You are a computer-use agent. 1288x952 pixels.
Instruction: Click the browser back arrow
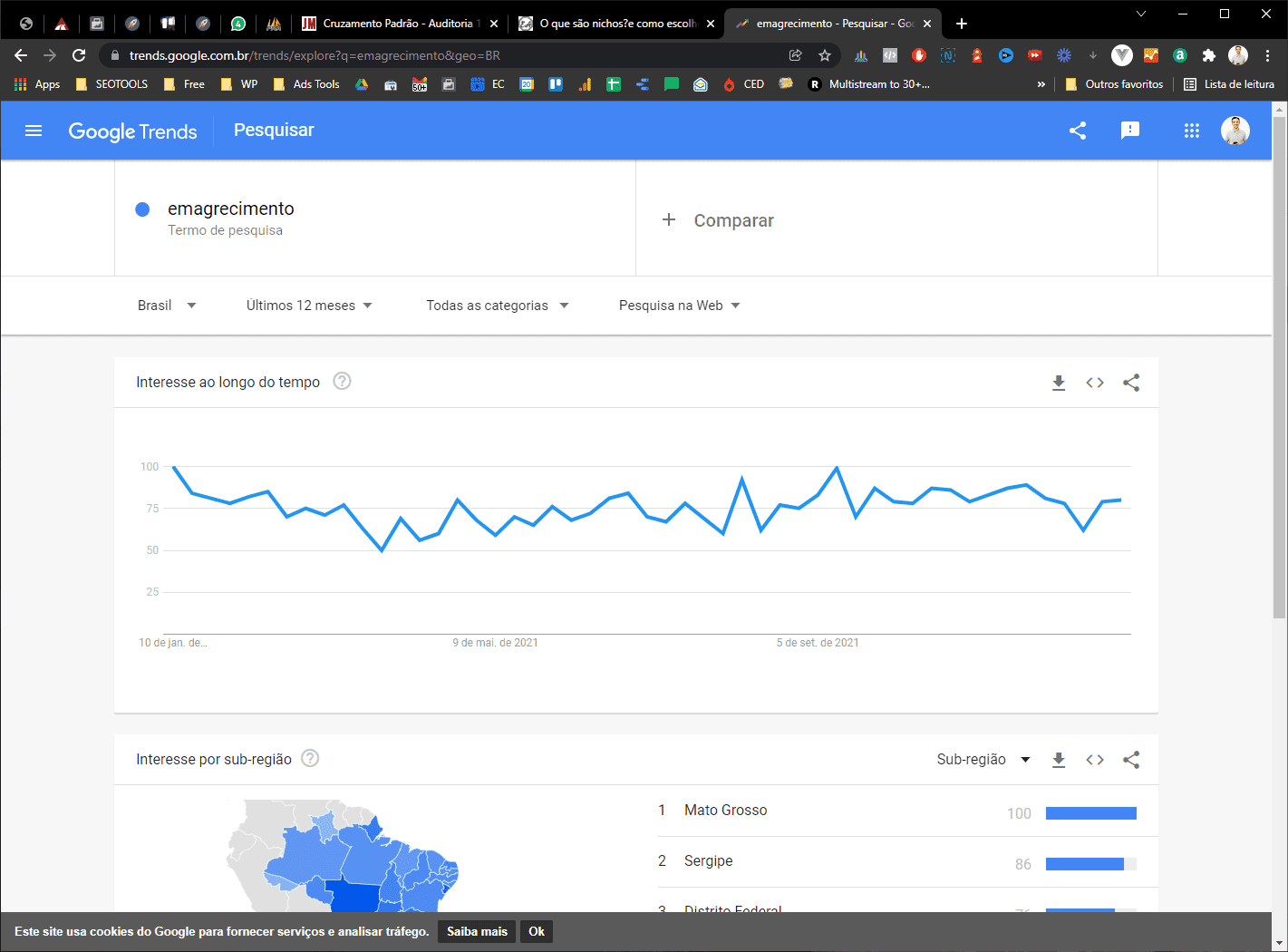(x=21, y=55)
